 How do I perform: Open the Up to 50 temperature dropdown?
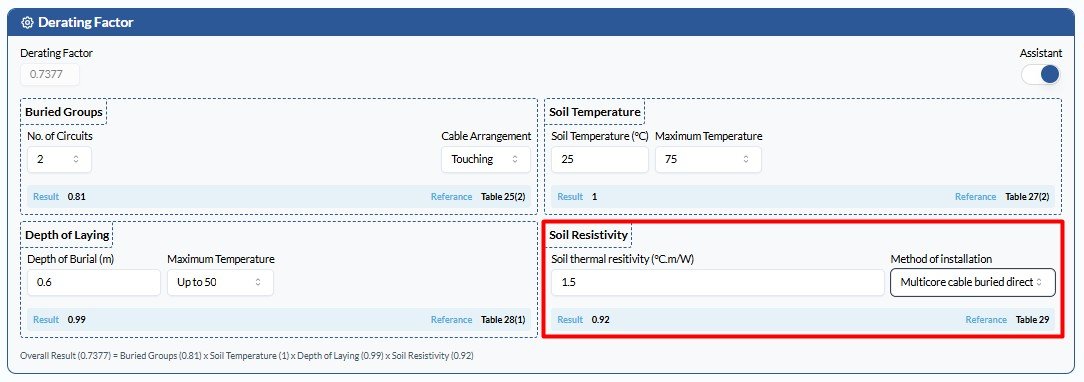click(x=220, y=283)
